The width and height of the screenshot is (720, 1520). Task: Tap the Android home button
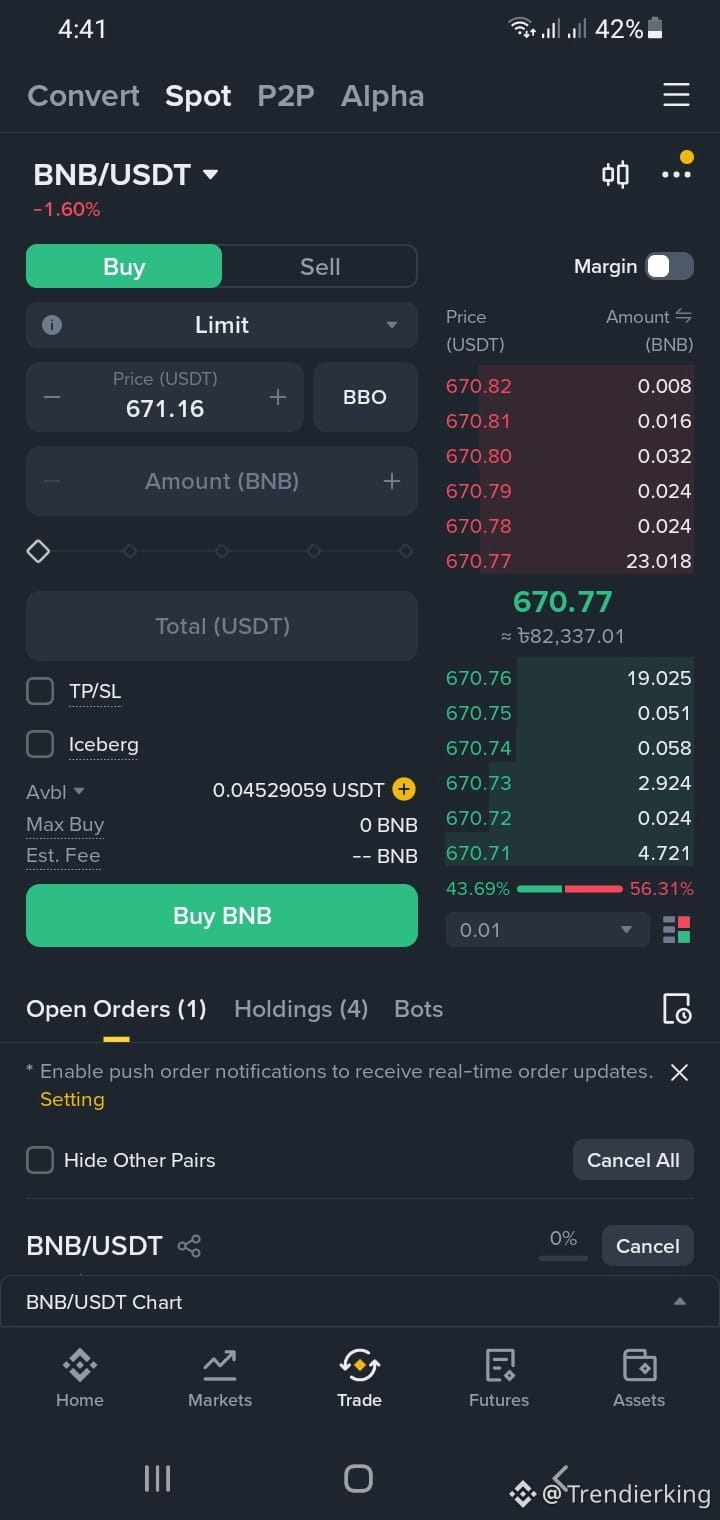click(x=358, y=1478)
